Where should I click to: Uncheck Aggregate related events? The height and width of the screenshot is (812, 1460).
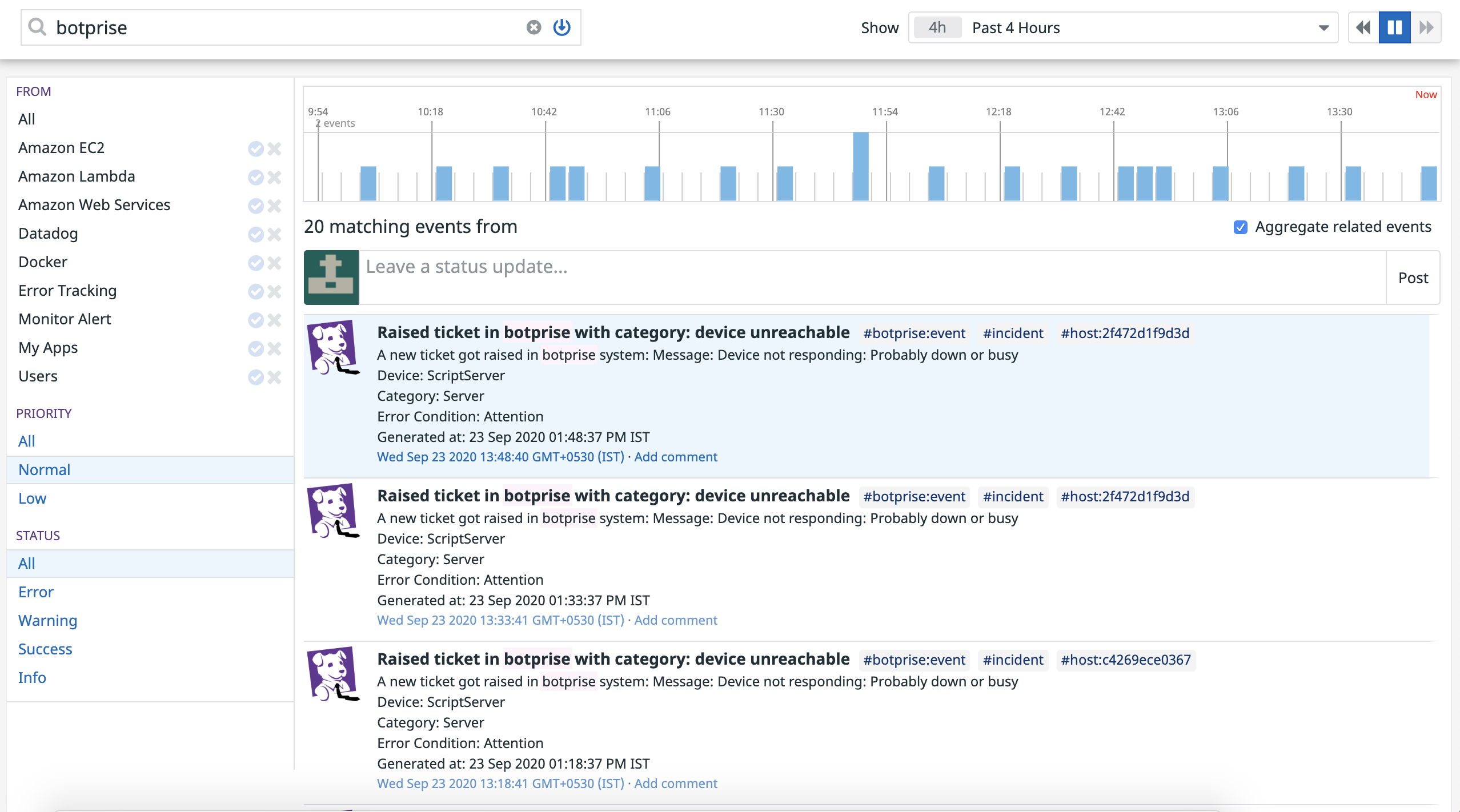click(1240, 227)
